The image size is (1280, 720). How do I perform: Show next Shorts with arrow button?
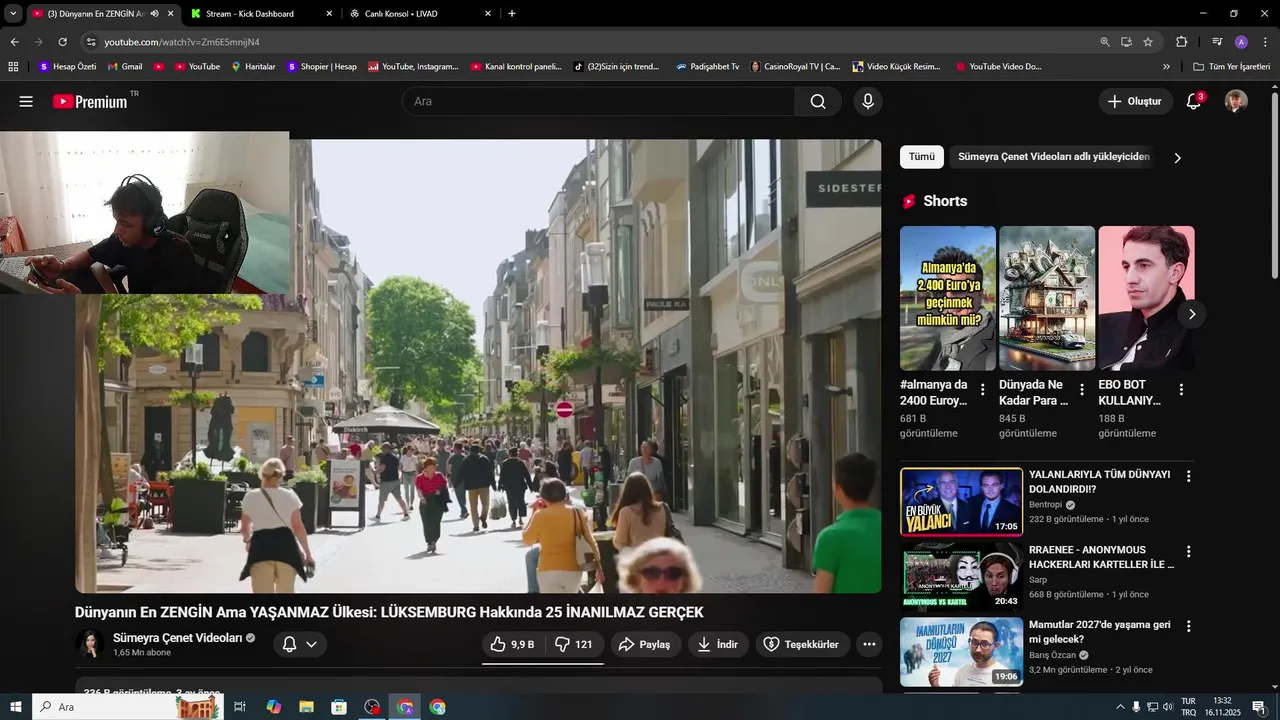coord(1191,314)
